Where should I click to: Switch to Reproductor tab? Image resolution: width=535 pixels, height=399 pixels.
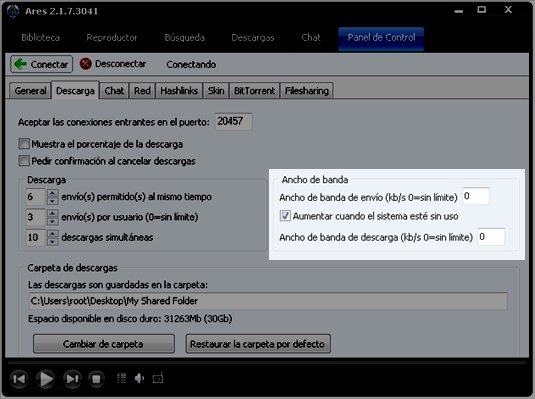click(112, 38)
